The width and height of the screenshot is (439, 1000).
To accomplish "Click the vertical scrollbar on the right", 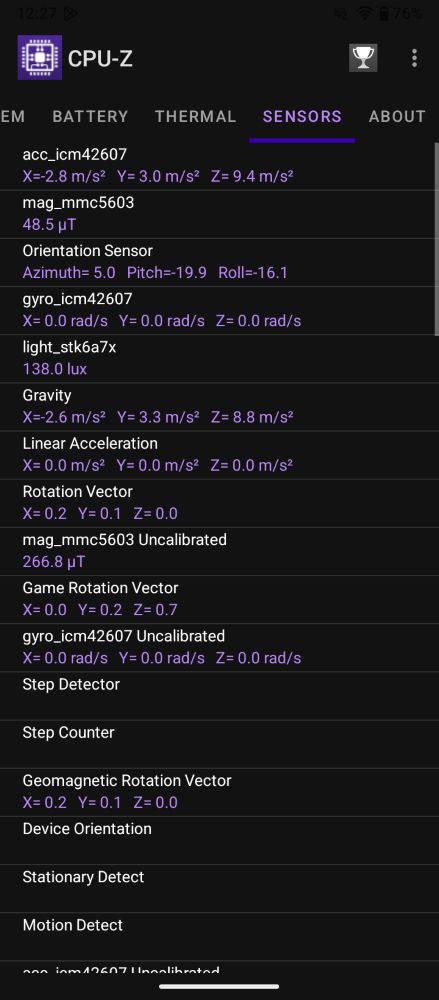I will [436, 237].
